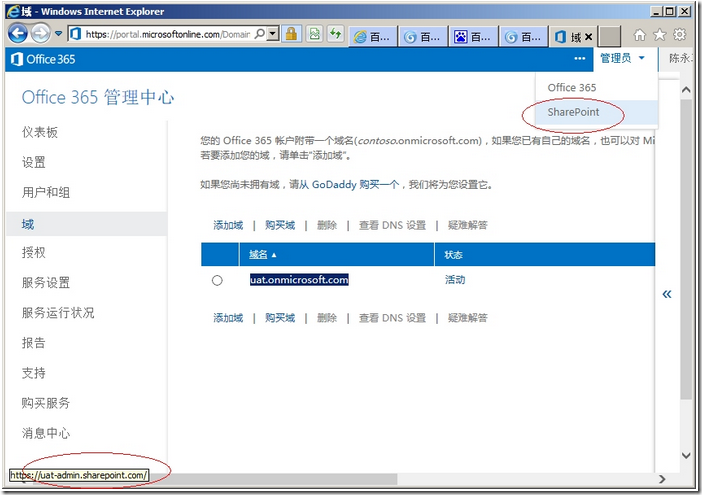This screenshot has height=495, width=702.
Task: Click the 活动 status cell
Action: (455, 280)
